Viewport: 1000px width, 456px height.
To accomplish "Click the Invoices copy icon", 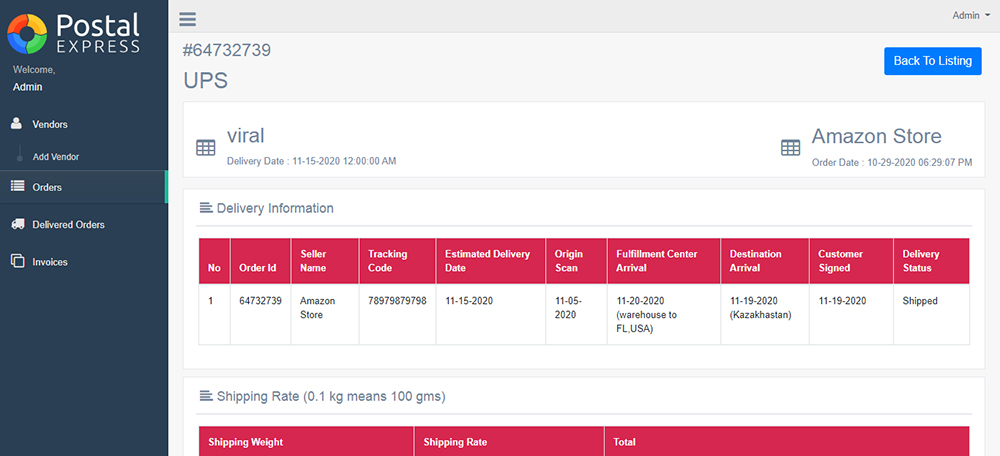I will point(18,261).
